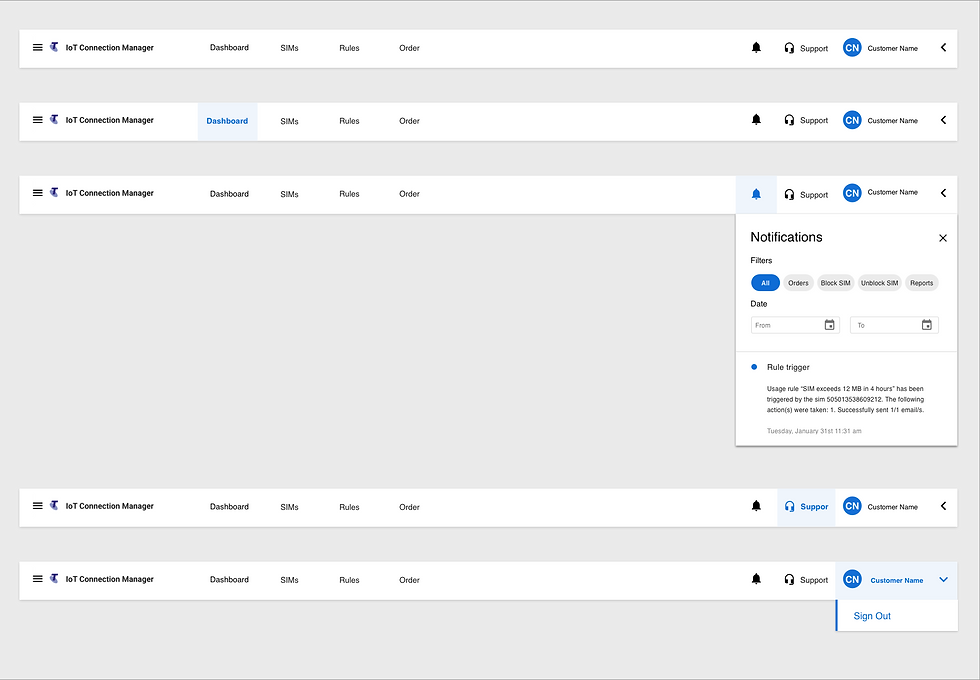Focus the From date input field
The image size is (980, 680).
pos(795,325)
